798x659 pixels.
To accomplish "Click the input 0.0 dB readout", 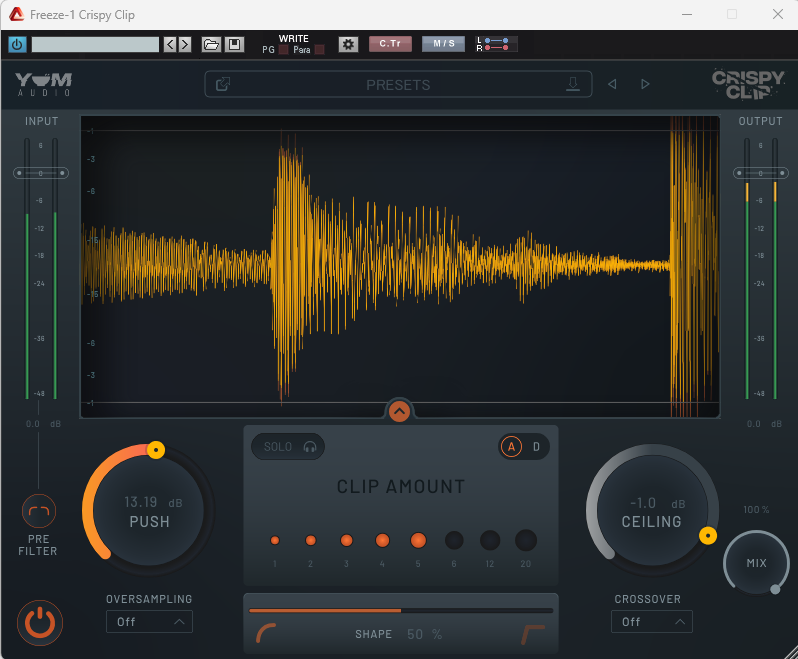I will click(43, 424).
